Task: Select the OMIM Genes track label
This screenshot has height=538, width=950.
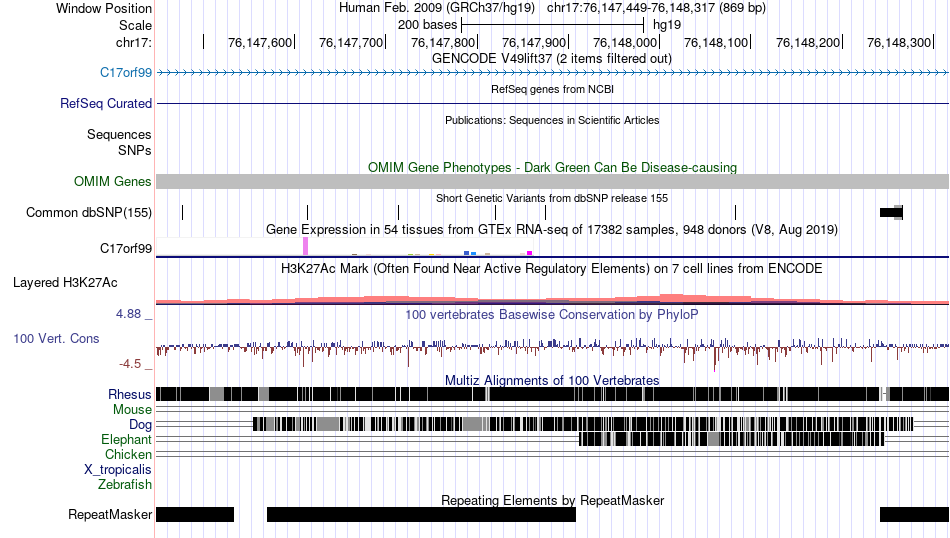Action: click(x=113, y=182)
